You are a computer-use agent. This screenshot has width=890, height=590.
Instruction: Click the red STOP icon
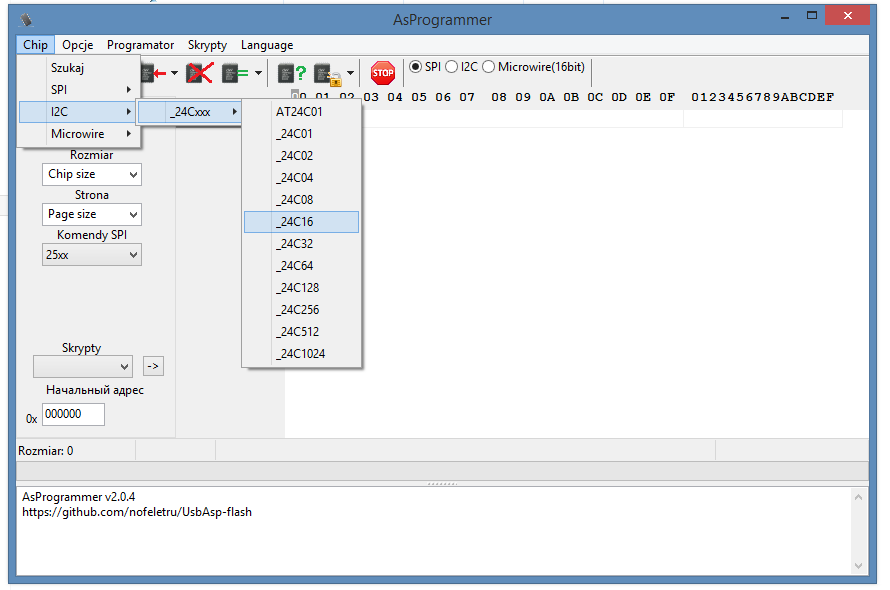point(383,73)
